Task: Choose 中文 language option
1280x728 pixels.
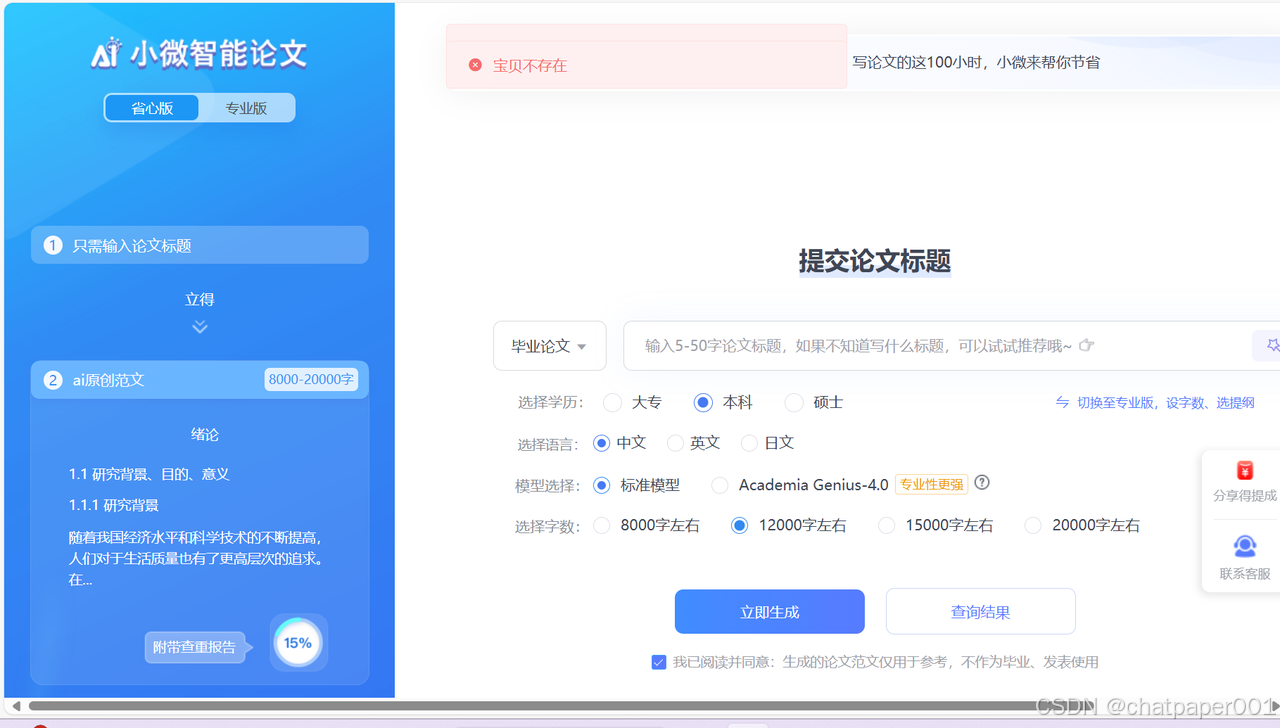Action: click(x=601, y=442)
